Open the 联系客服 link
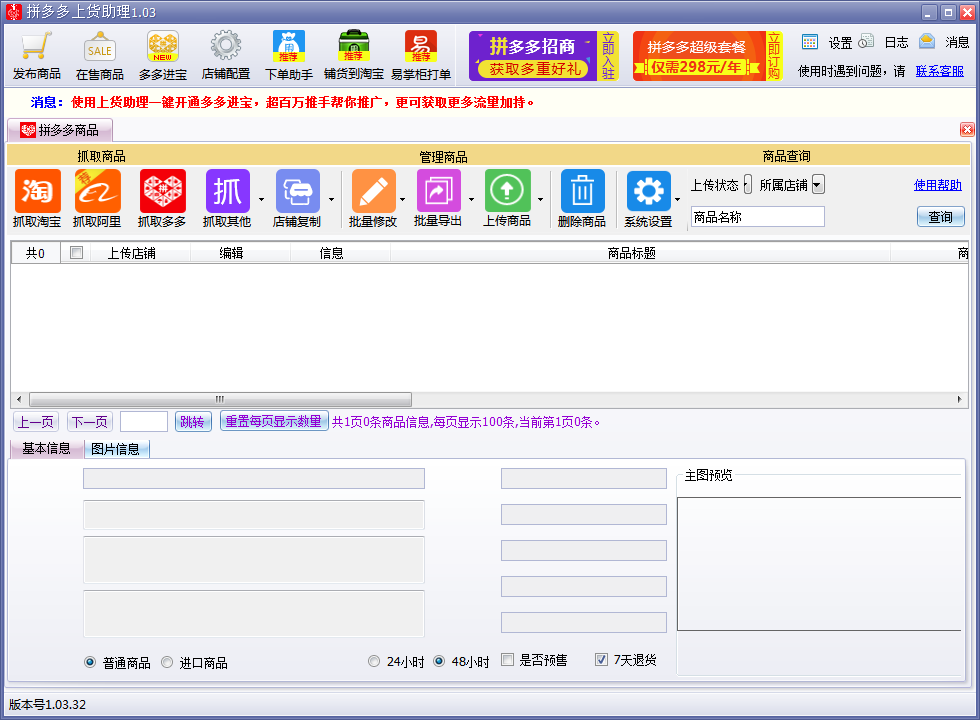This screenshot has width=980, height=720. [x=939, y=71]
